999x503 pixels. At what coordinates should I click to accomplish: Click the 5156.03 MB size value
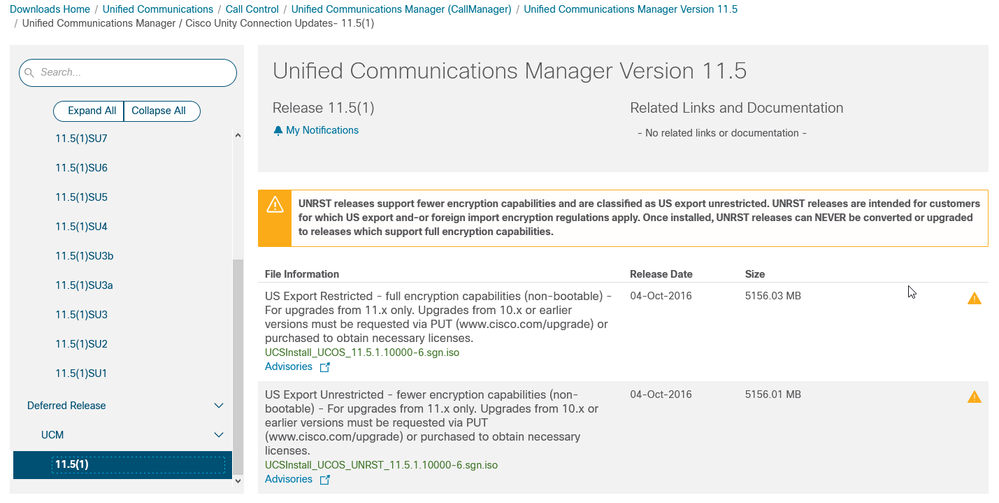coord(773,296)
